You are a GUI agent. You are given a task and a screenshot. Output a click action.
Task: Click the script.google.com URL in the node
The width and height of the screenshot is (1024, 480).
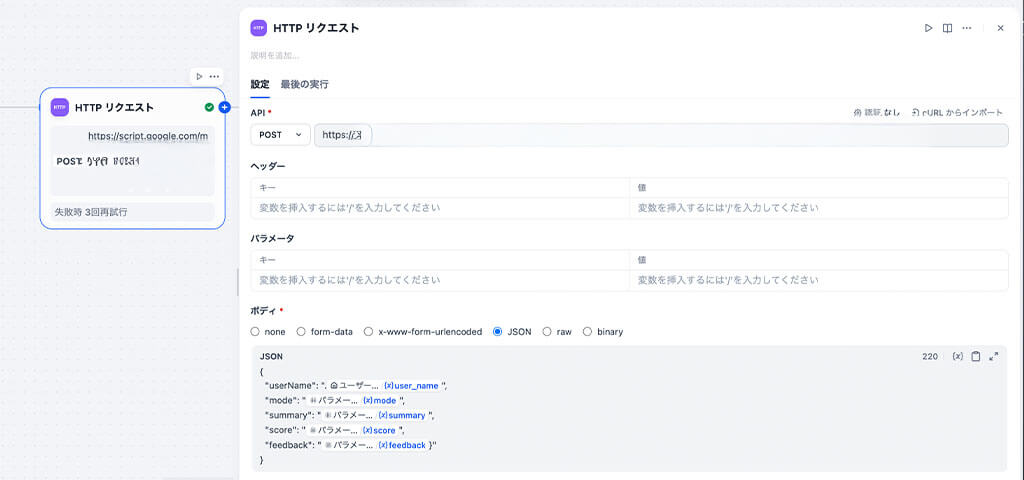click(x=148, y=136)
